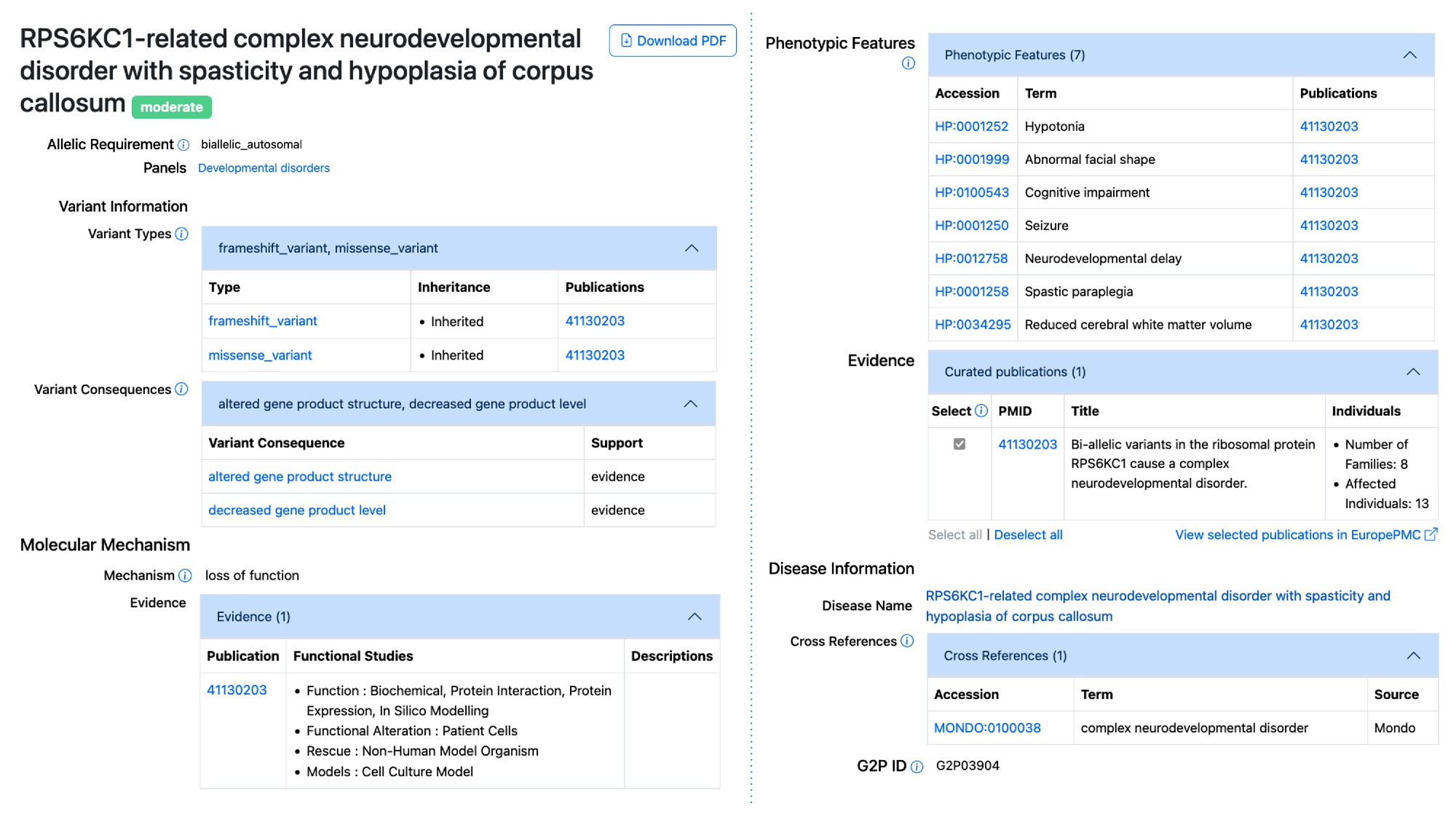Collapse the molecular mechanism Evidence (1) panel
Screen dimensions: 1456x819
pyautogui.click(x=694, y=617)
